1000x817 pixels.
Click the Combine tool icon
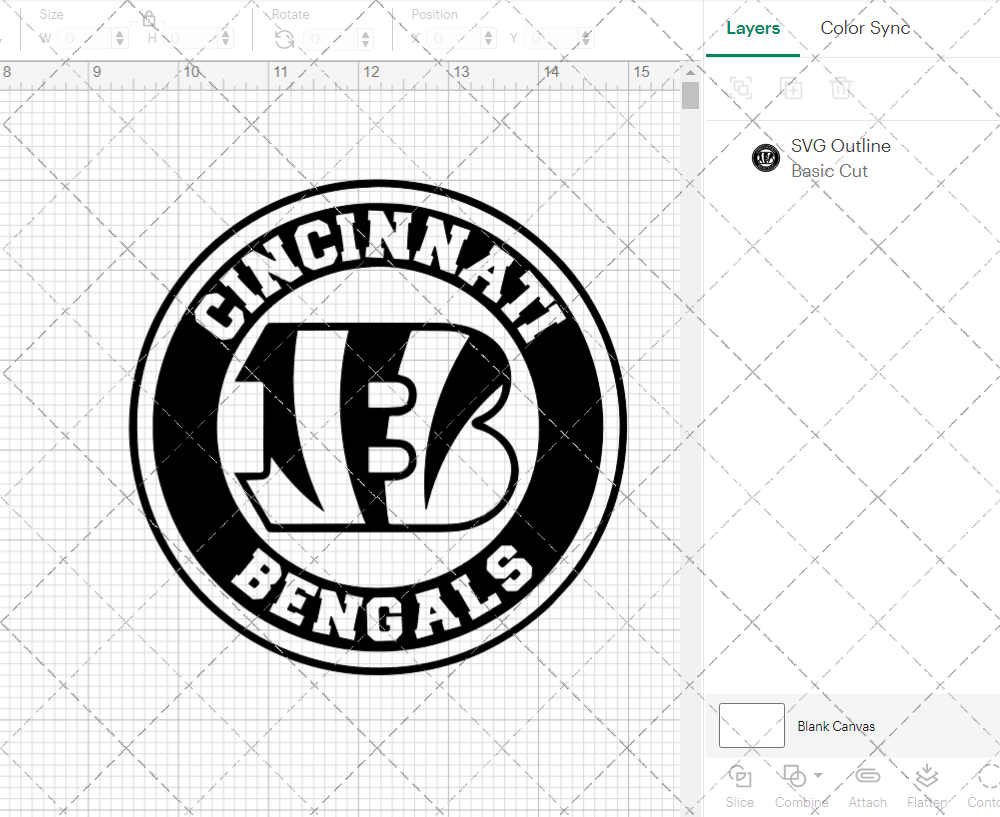pyautogui.click(x=795, y=777)
